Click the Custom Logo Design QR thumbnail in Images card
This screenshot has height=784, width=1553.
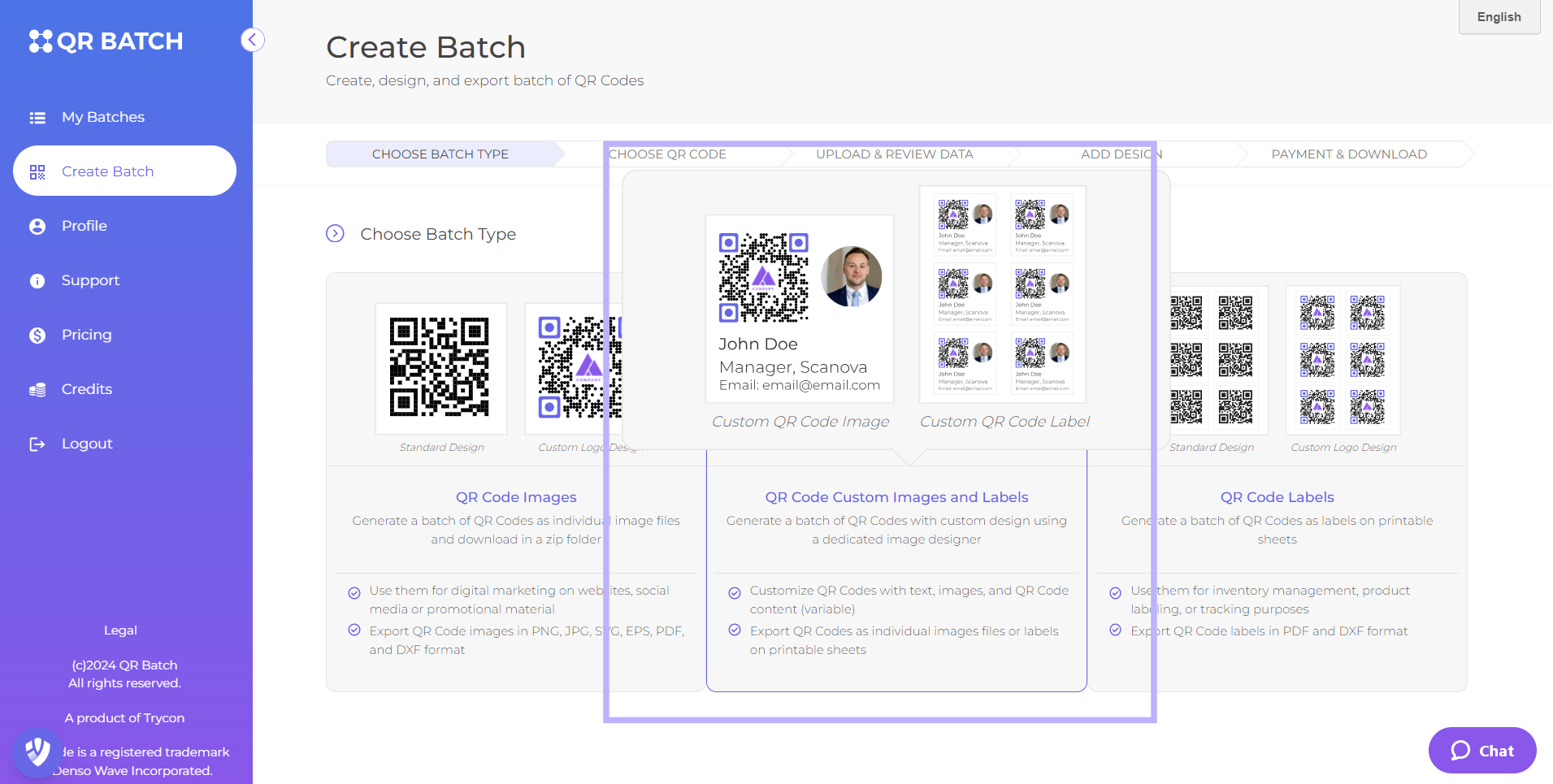574,369
